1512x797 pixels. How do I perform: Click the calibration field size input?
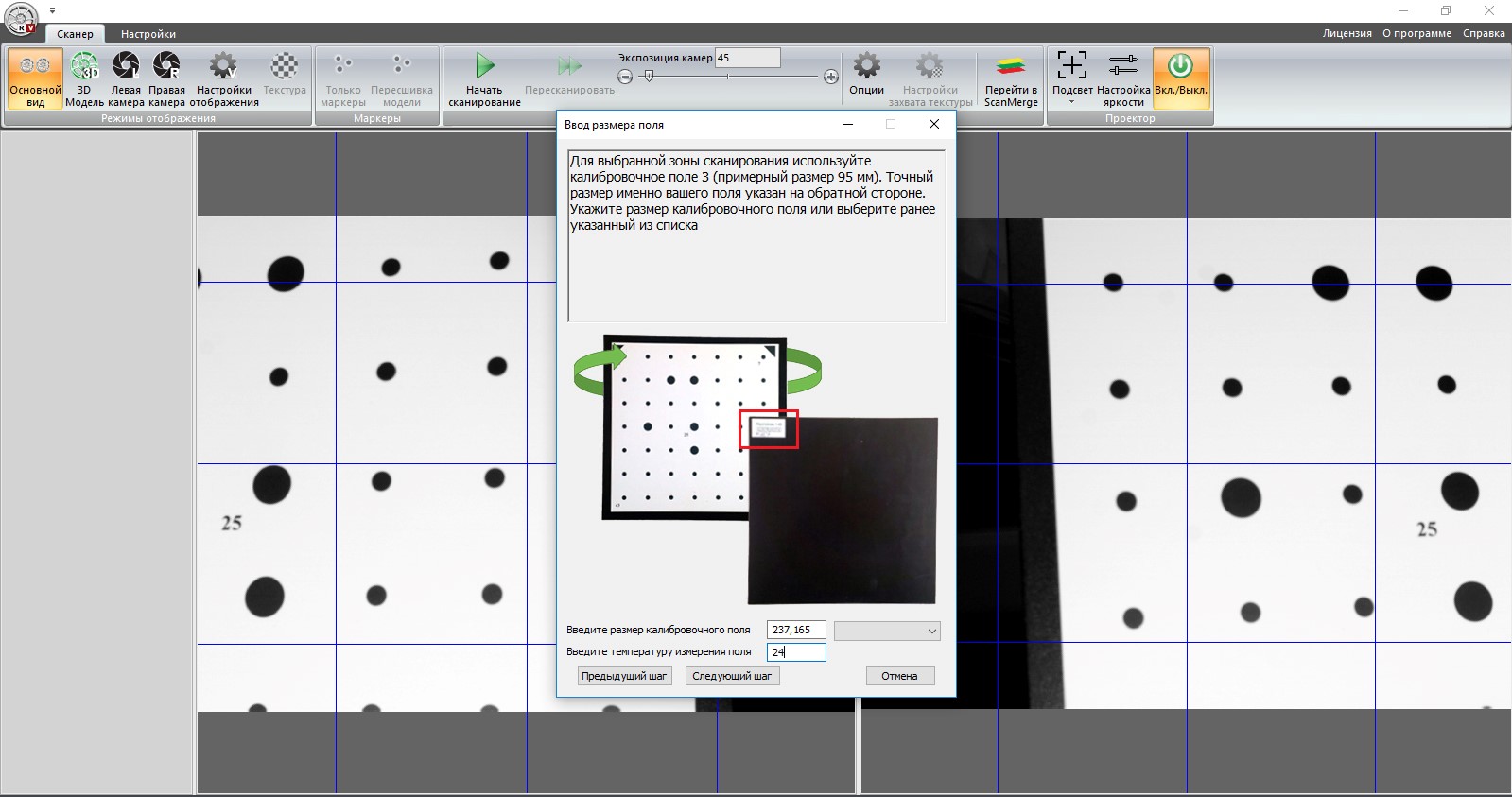pyautogui.click(x=796, y=630)
